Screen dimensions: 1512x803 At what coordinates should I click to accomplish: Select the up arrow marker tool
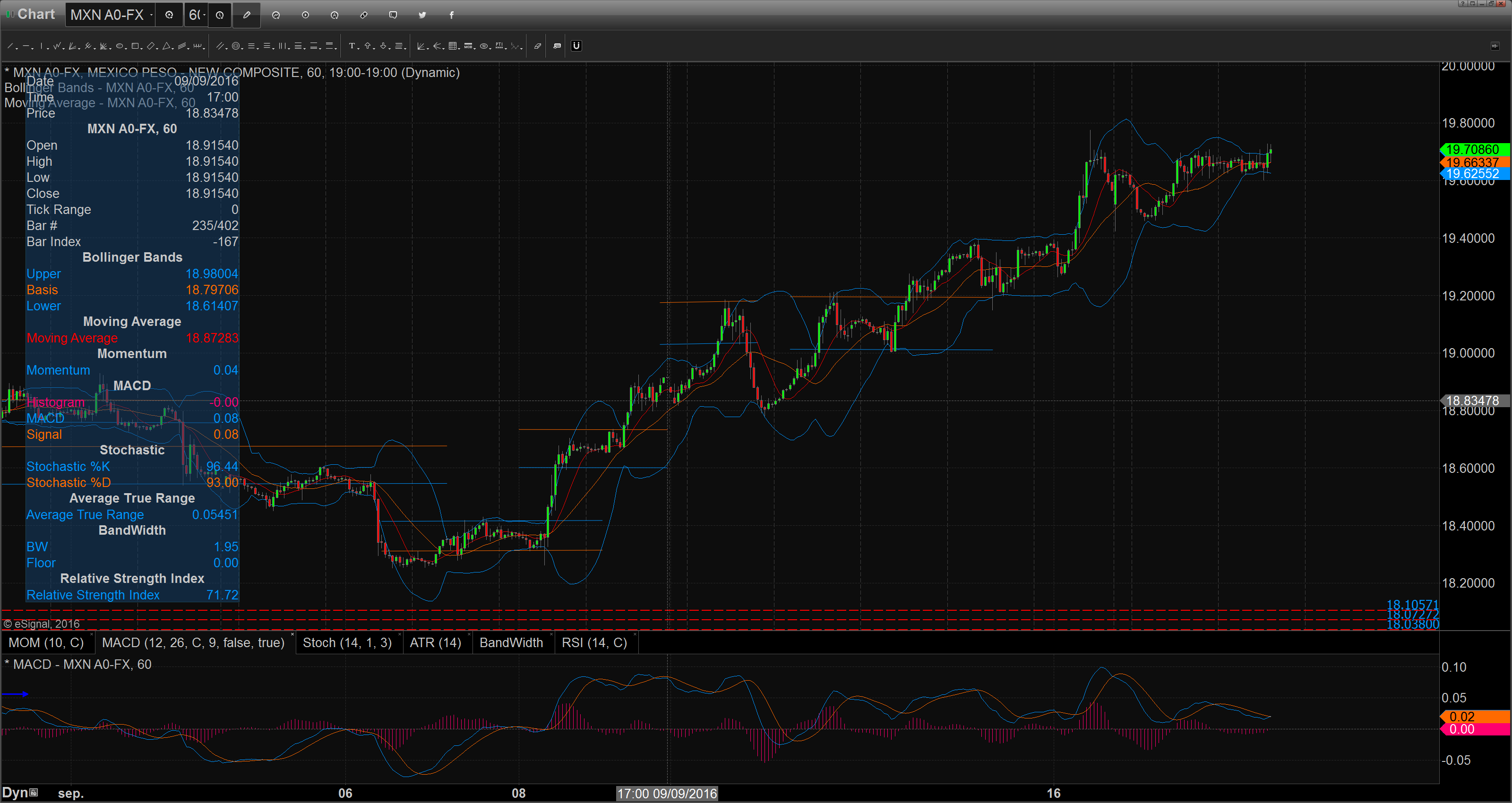coord(368,46)
